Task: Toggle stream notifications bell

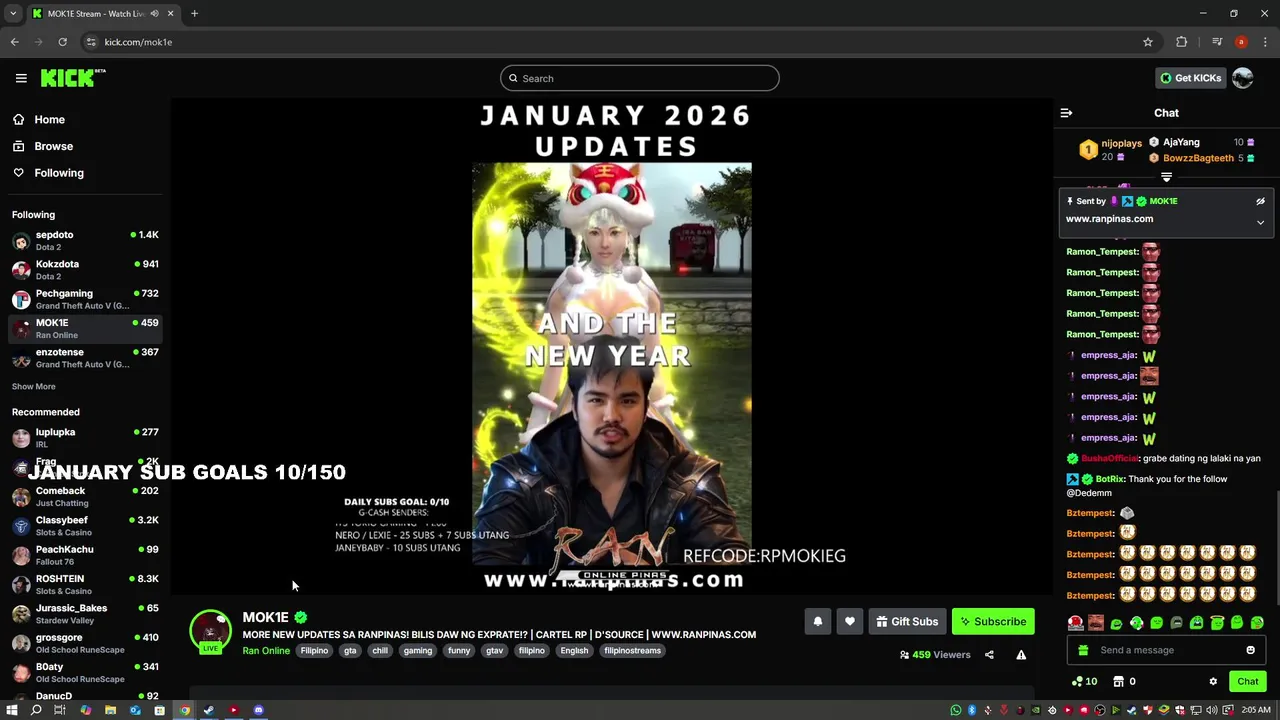Action: click(817, 621)
